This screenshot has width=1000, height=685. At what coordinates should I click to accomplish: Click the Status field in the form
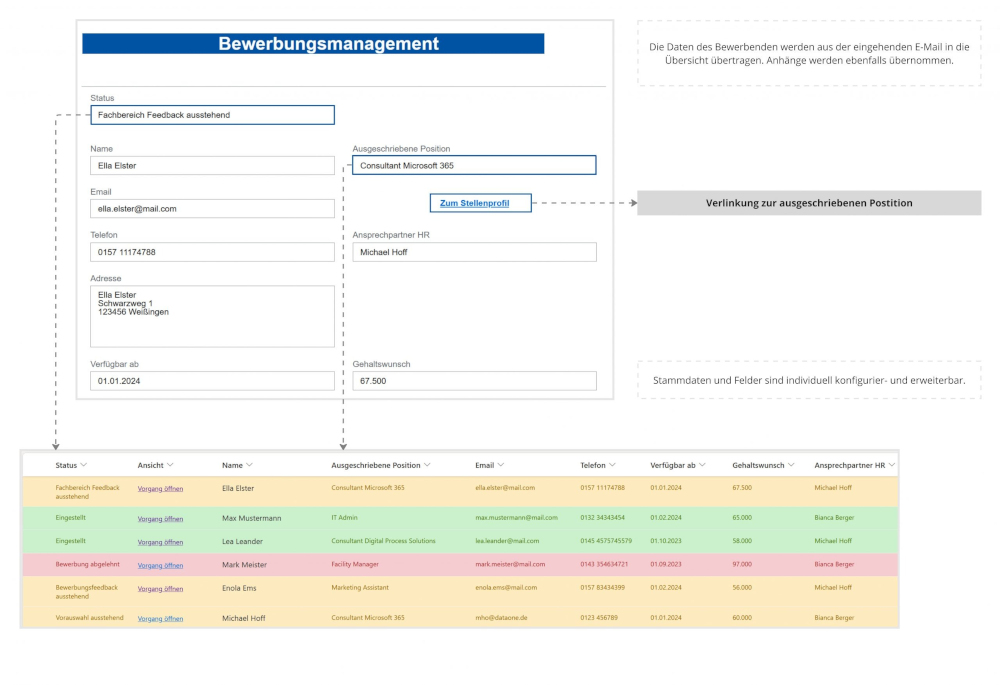[212, 115]
